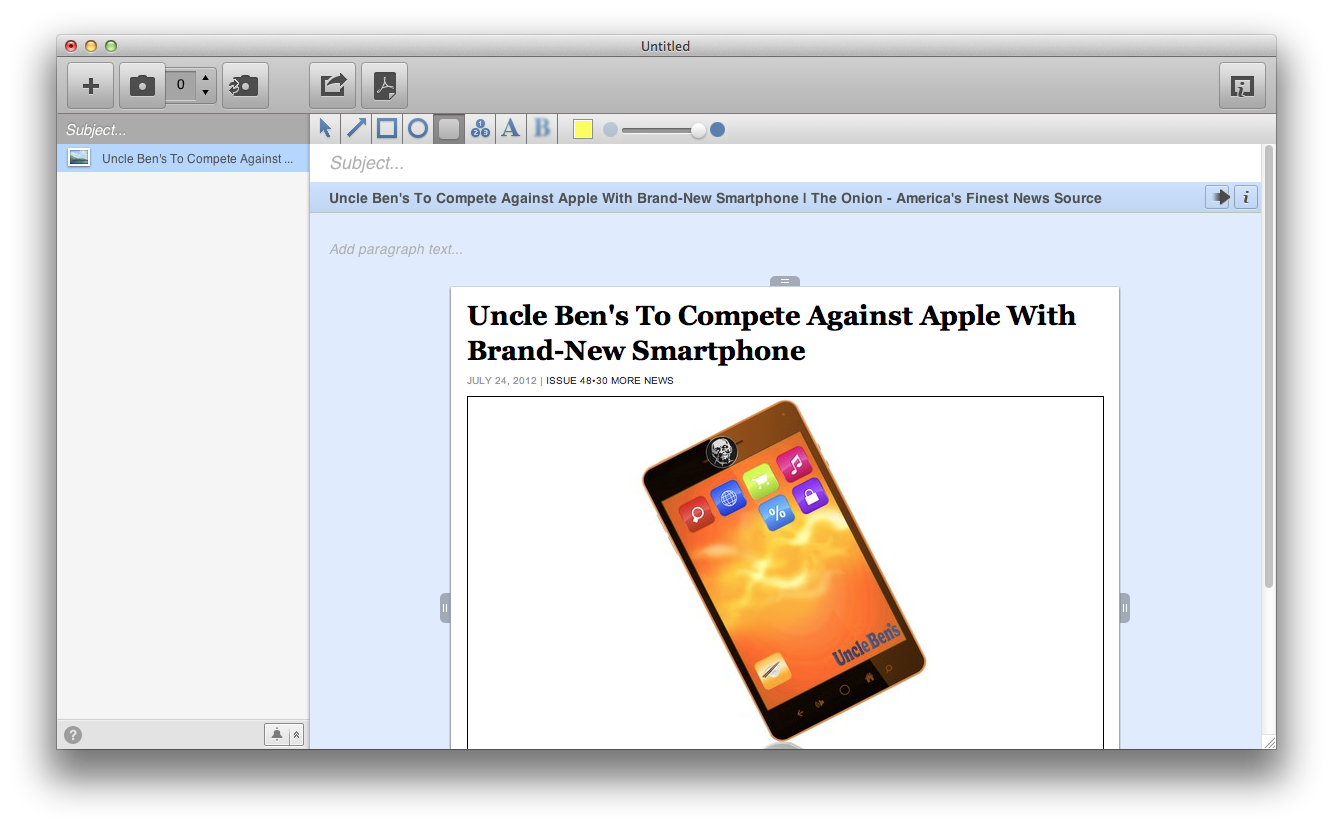
Task: Open the share/export arrow button
Action: click(x=332, y=86)
